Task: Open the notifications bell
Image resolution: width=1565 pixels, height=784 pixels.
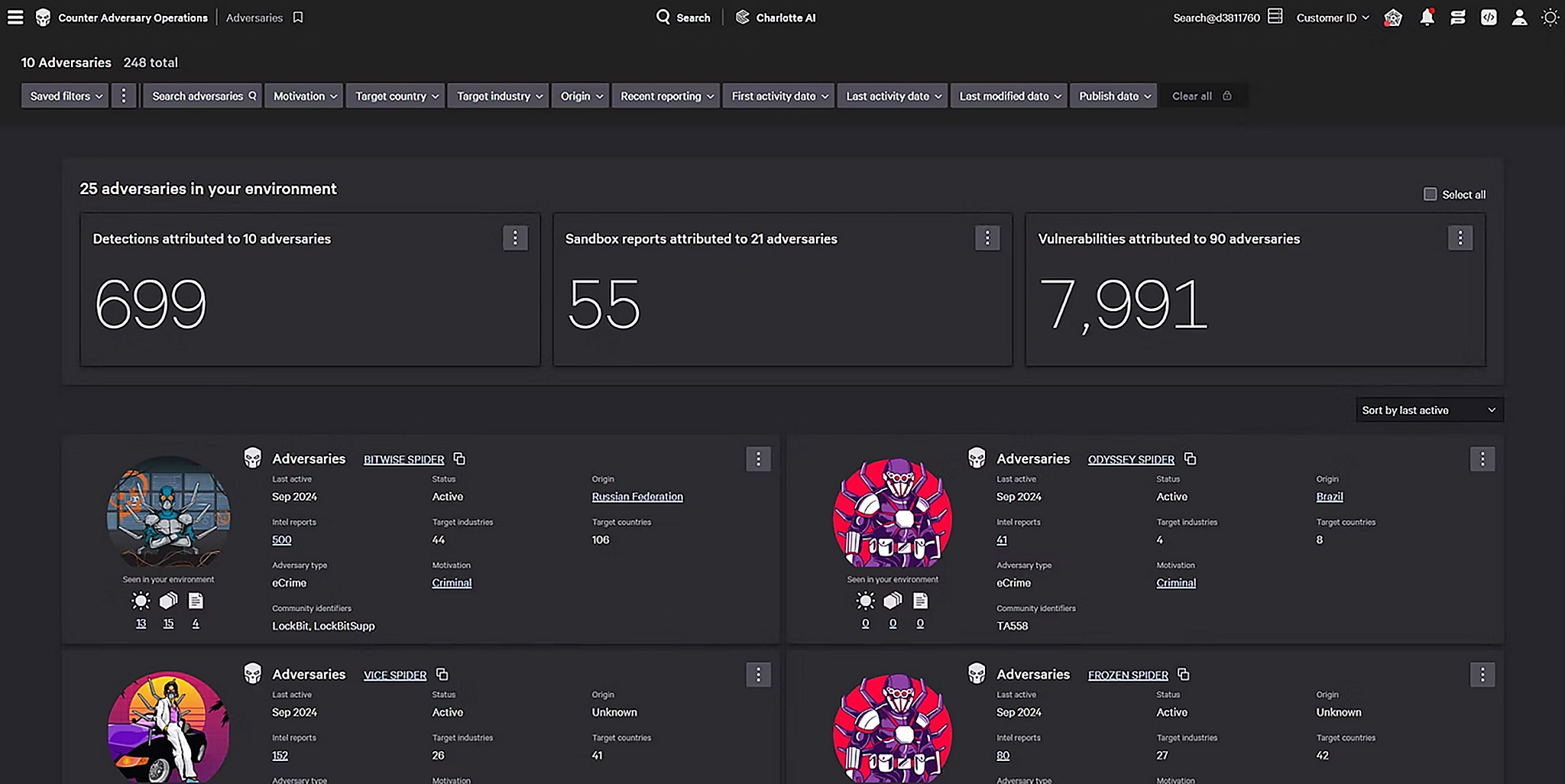Action: point(1427,18)
